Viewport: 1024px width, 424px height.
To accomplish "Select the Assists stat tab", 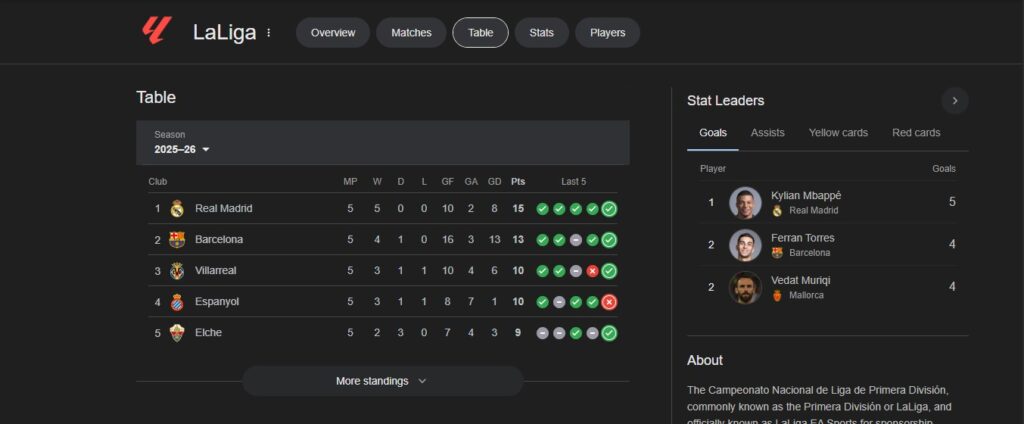I will 767,133.
